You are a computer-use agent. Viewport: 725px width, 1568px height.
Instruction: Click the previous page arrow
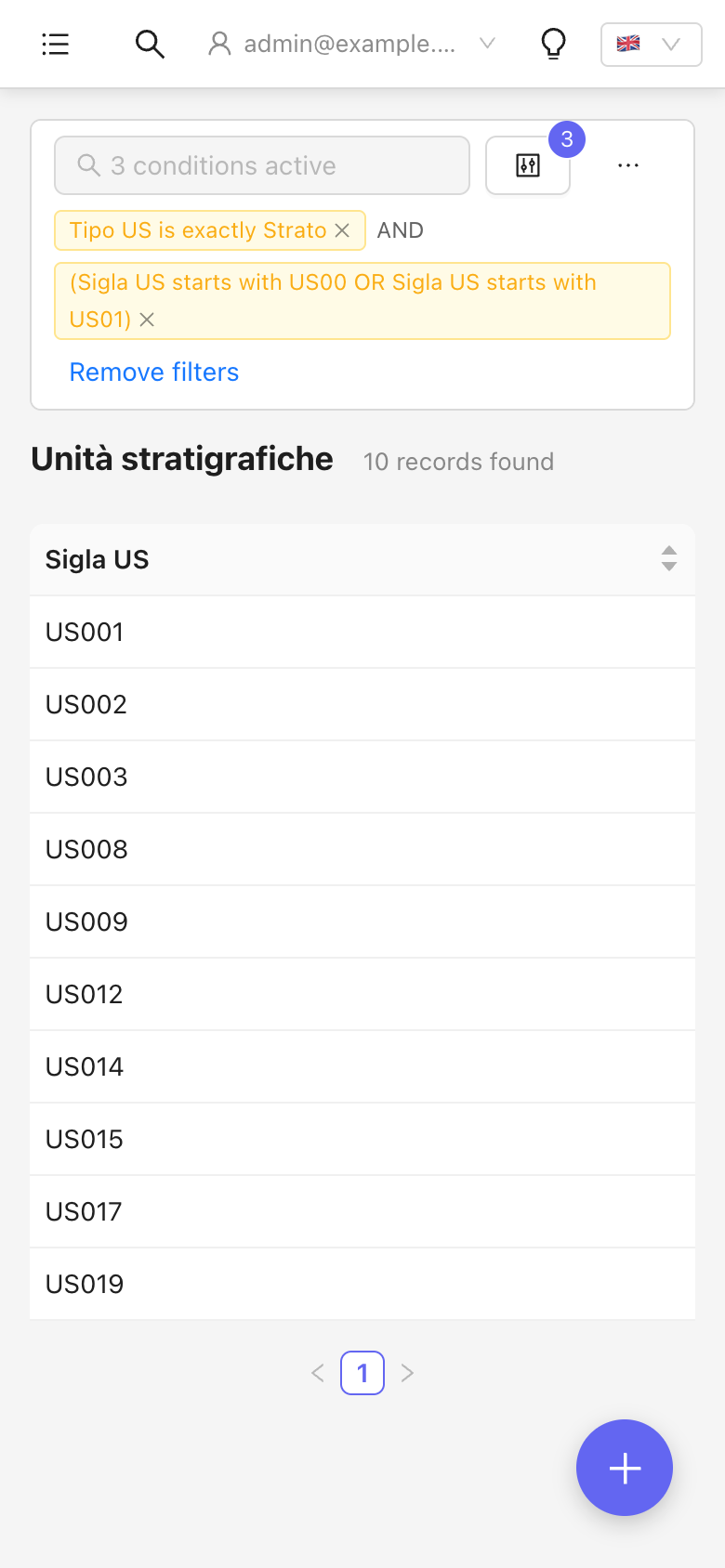[318, 1373]
